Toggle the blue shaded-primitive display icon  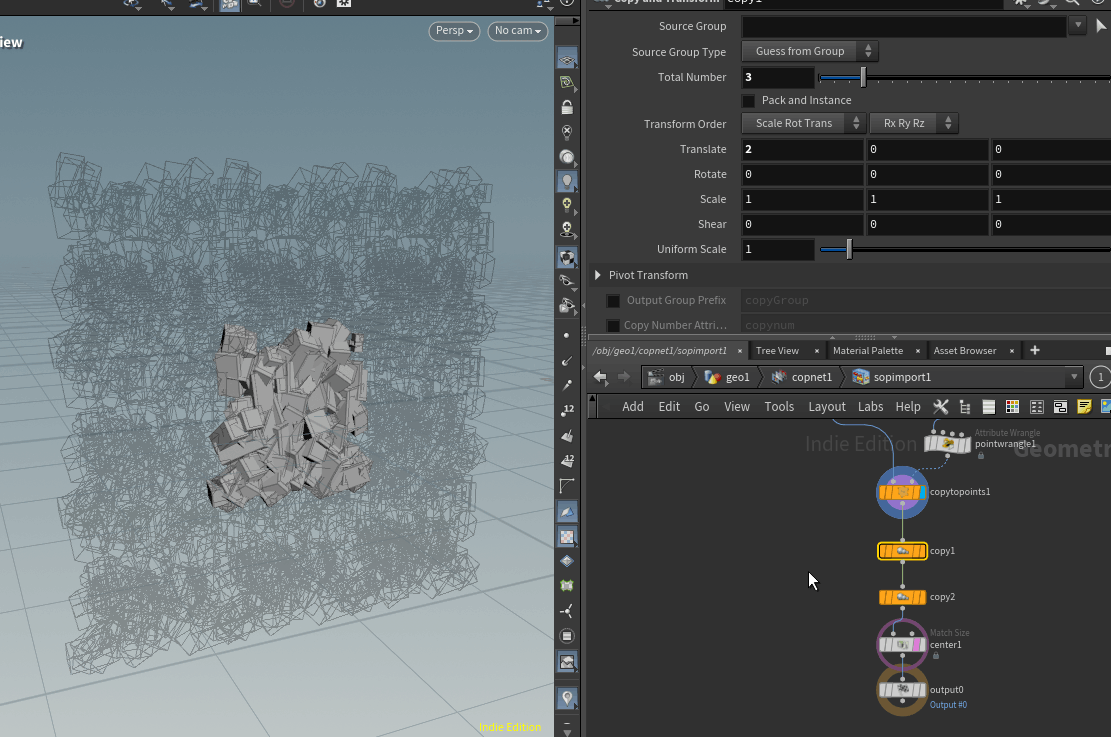pyautogui.click(x=567, y=512)
